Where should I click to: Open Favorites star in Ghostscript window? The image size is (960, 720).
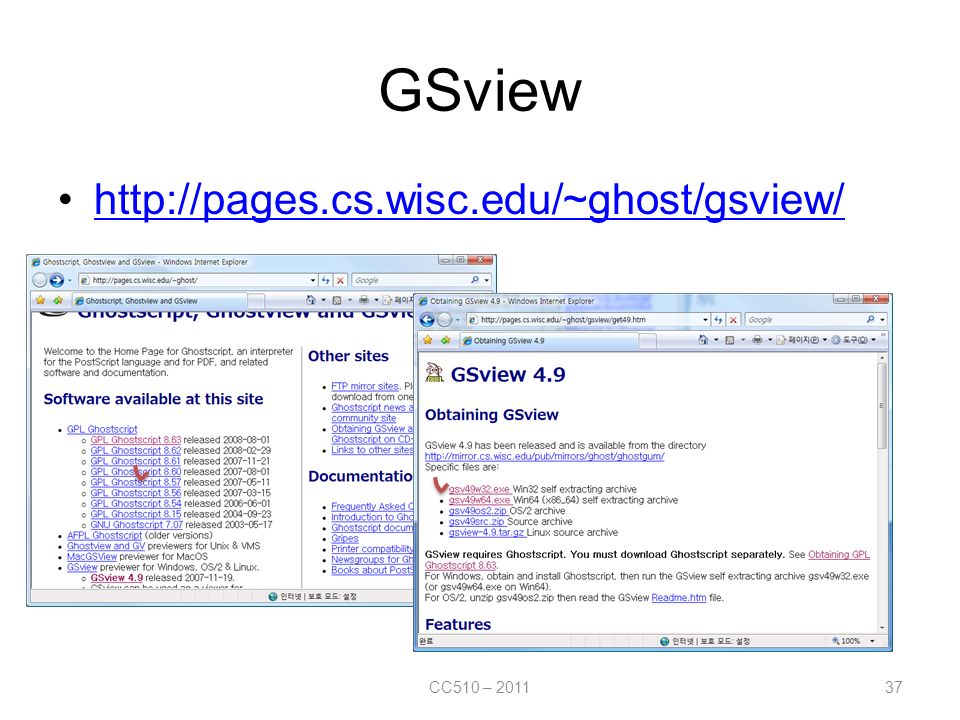tap(40, 300)
